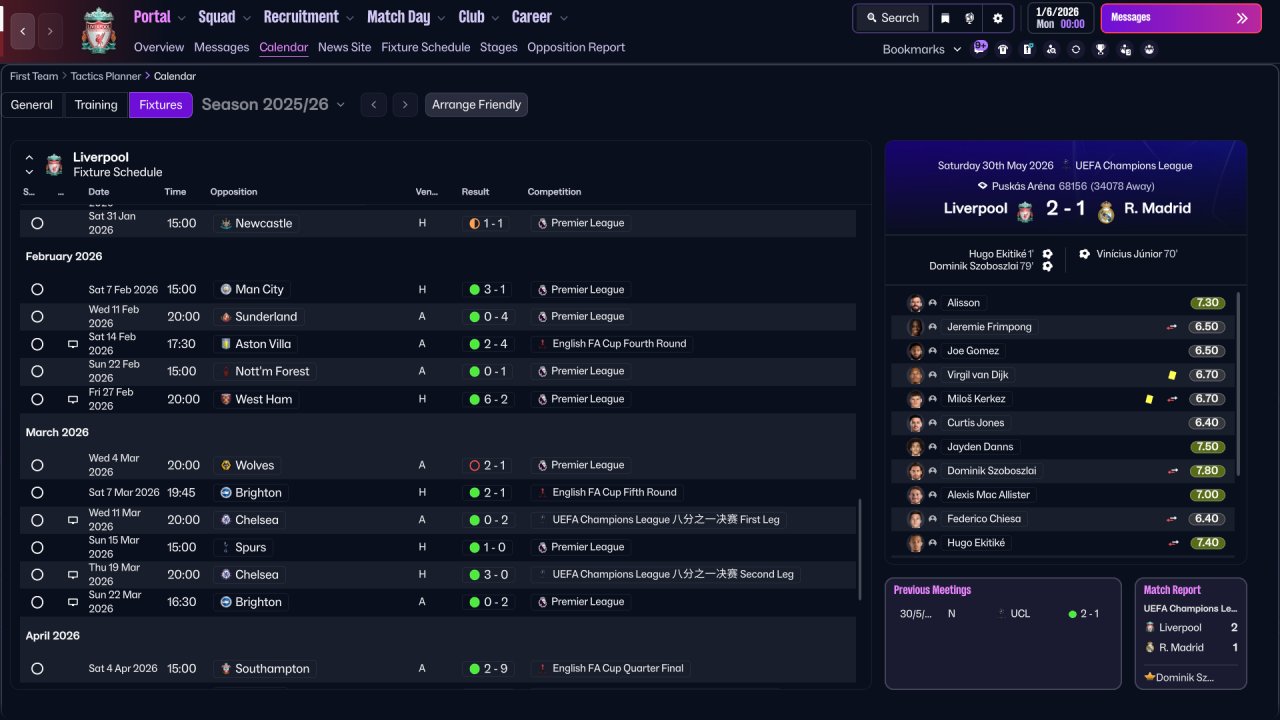
Task: Click TV icon on Brighton 22 Mar row
Action: (x=73, y=602)
